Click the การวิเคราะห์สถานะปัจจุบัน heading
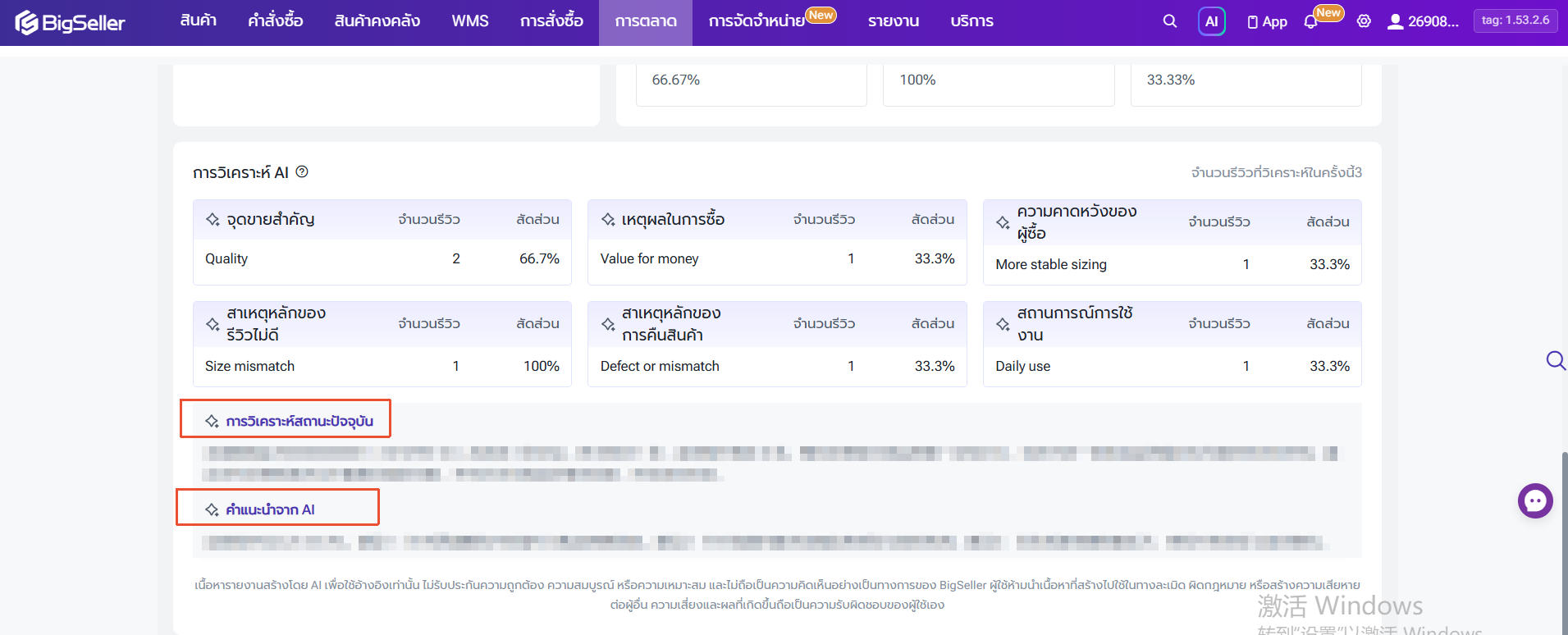The image size is (1568, 635). click(x=299, y=421)
